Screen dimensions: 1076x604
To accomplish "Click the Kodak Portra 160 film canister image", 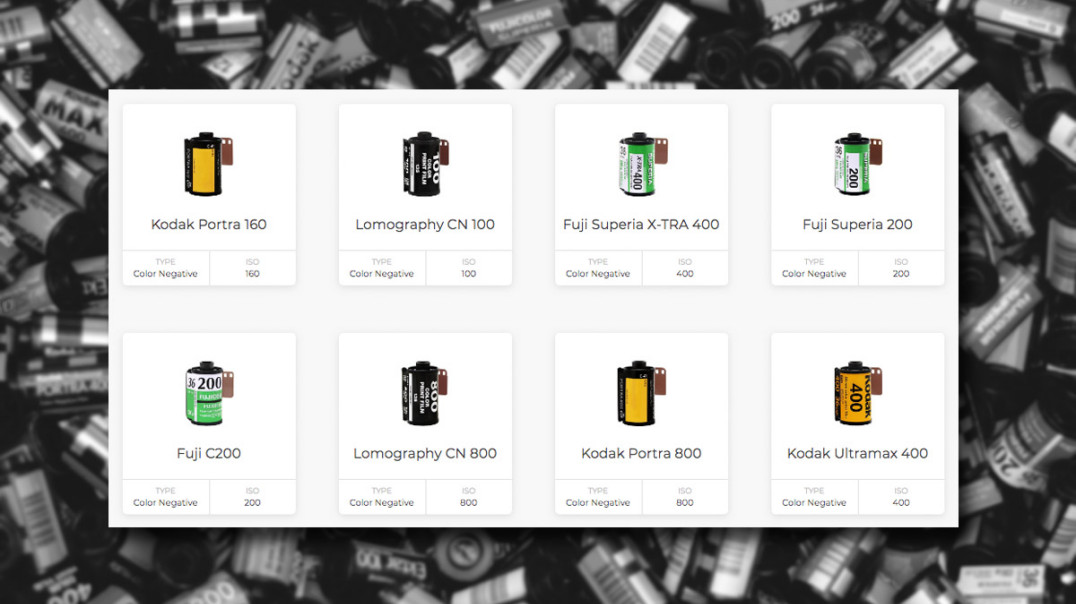I will [209, 164].
